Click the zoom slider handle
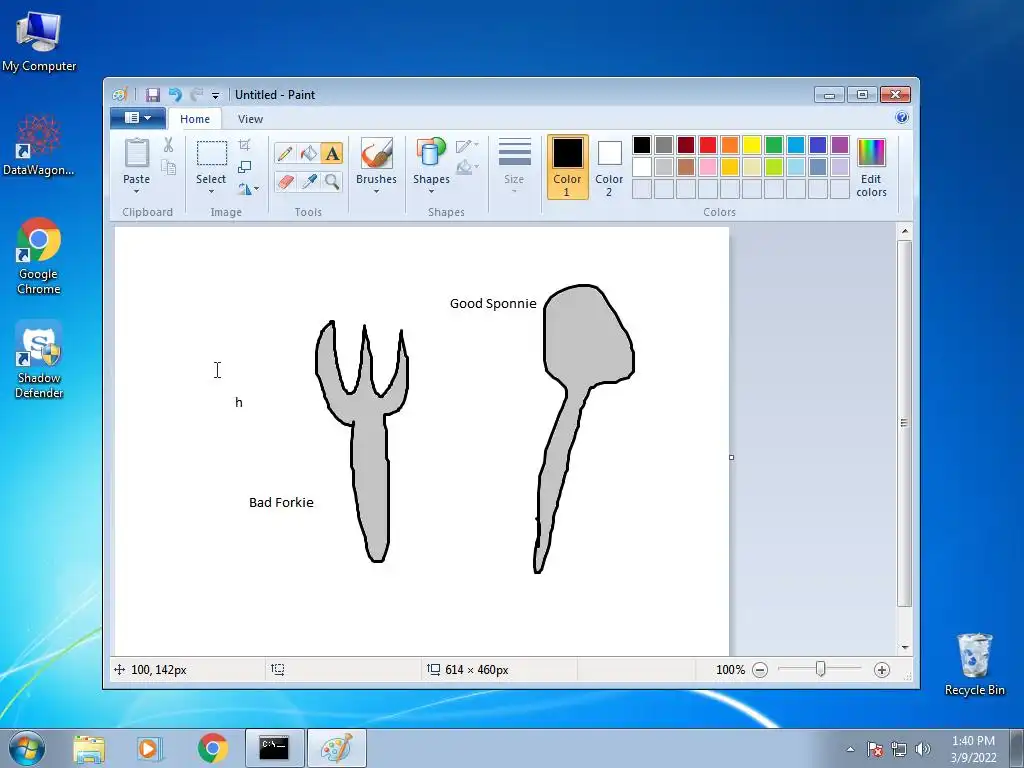This screenshot has height=768, width=1024. click(820, 669)
